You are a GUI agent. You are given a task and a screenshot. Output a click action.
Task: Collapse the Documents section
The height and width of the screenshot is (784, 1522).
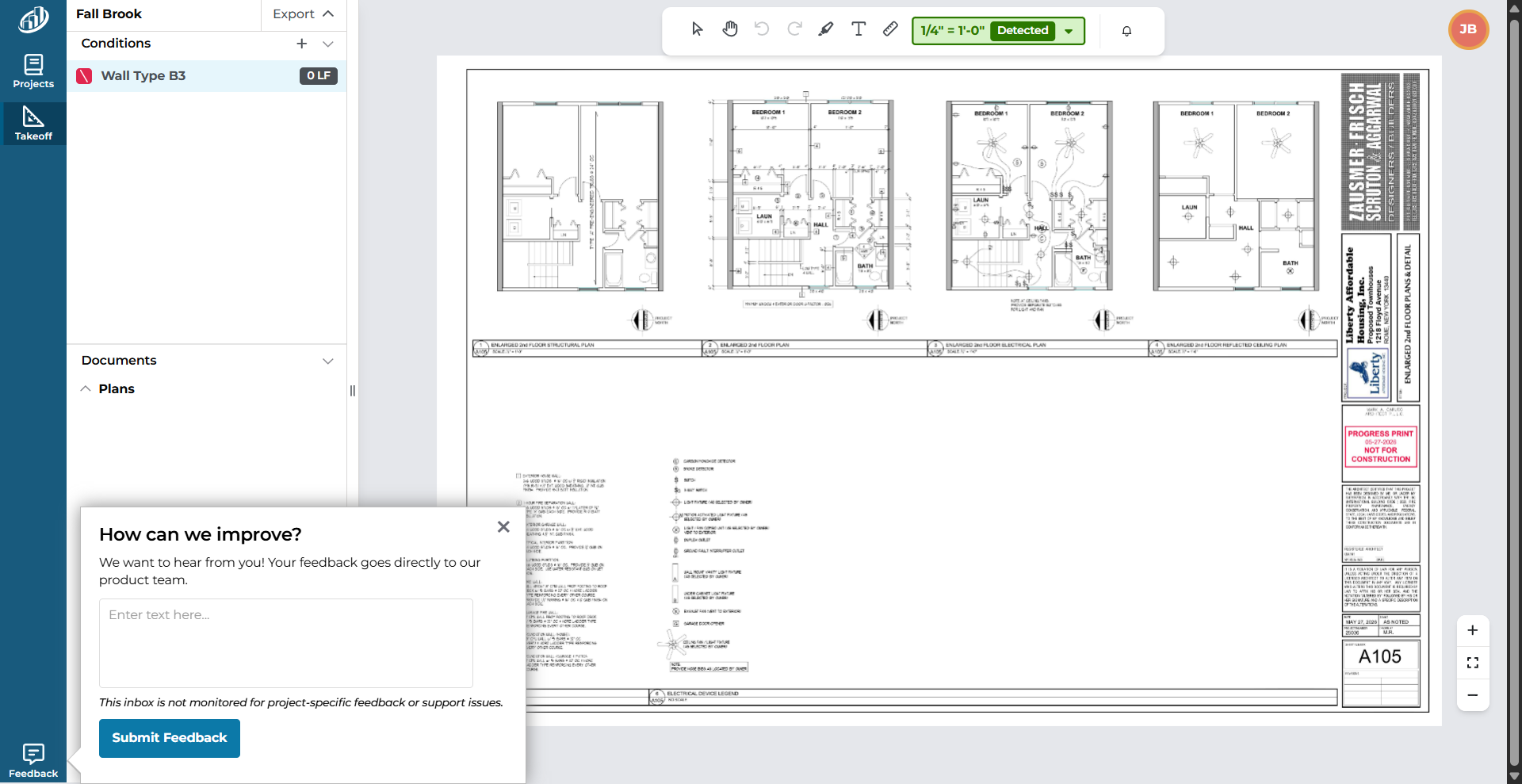328,361
